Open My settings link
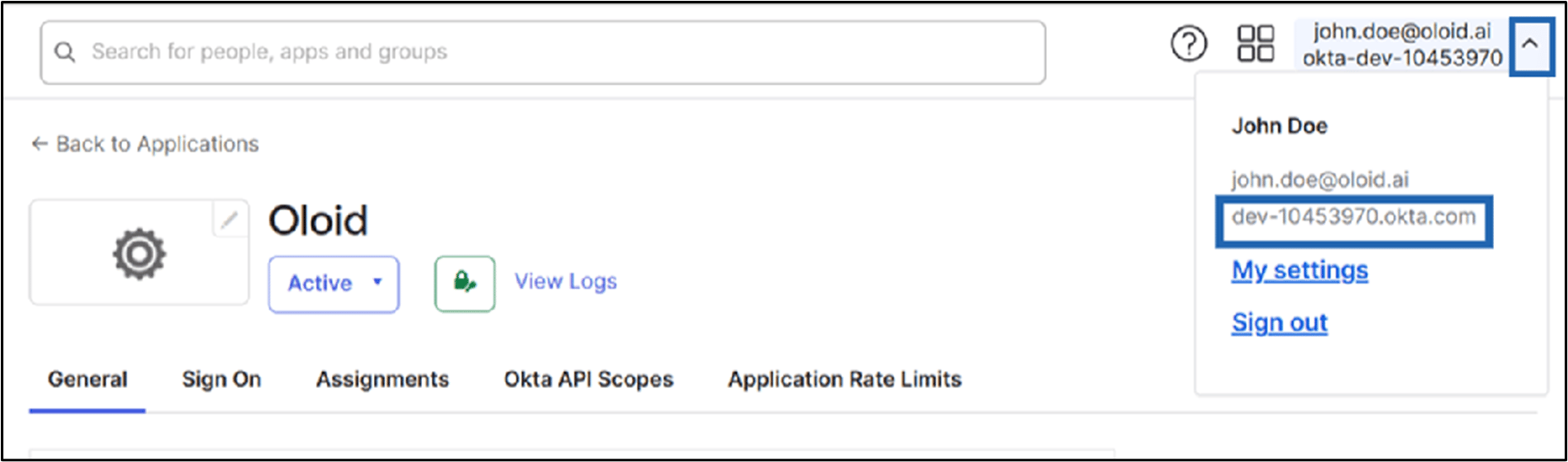This screenshot has width=1568, height=462. (x=1299, y=270)
